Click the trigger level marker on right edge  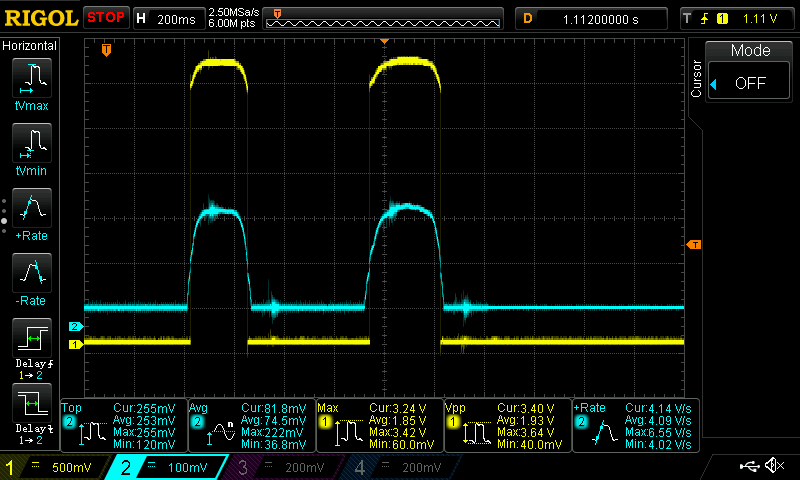(694, 245)
